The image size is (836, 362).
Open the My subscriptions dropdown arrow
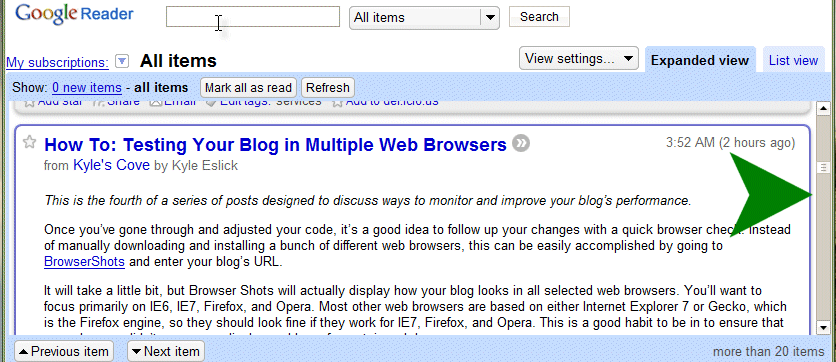(122, 61)
